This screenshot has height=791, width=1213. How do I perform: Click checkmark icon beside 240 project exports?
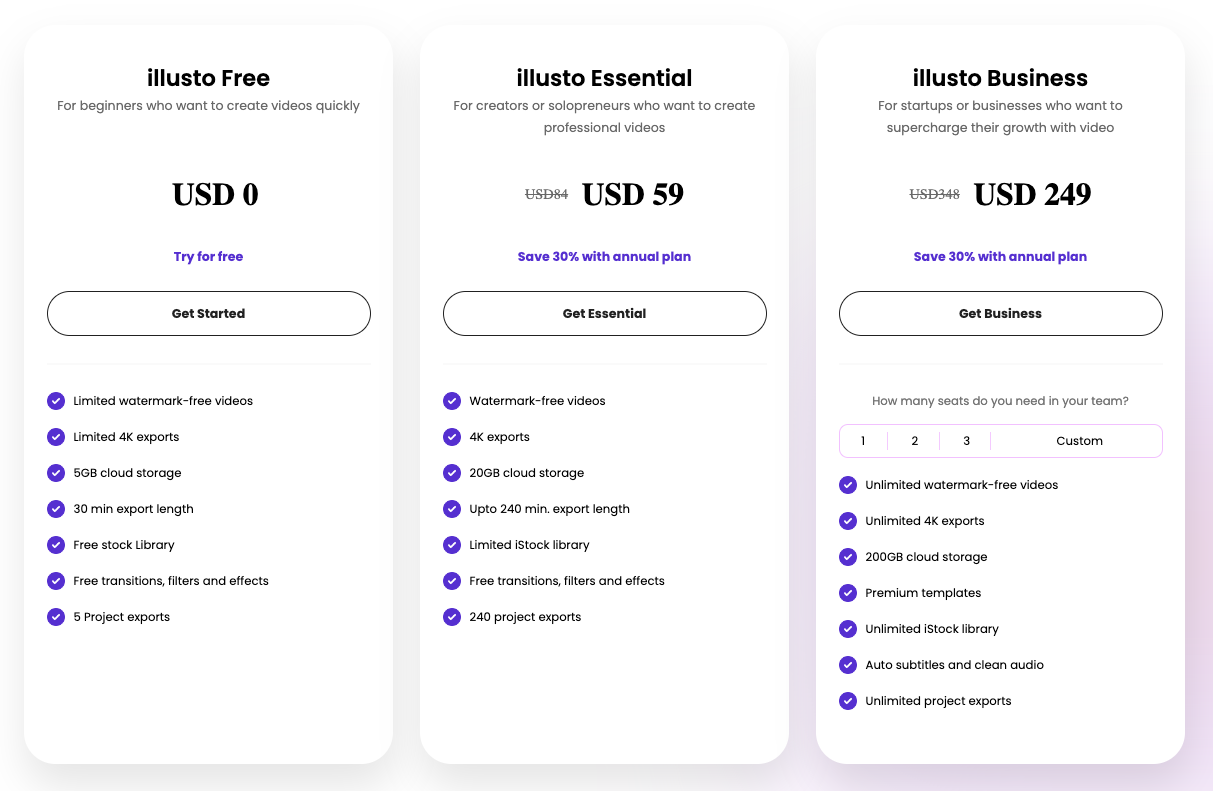(x=452, y=617)
